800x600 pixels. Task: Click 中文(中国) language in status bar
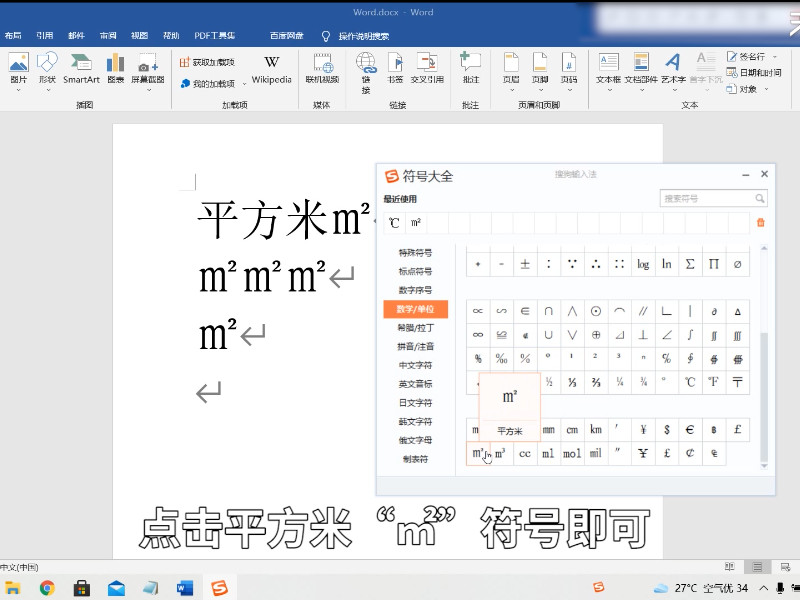point(19,567)
